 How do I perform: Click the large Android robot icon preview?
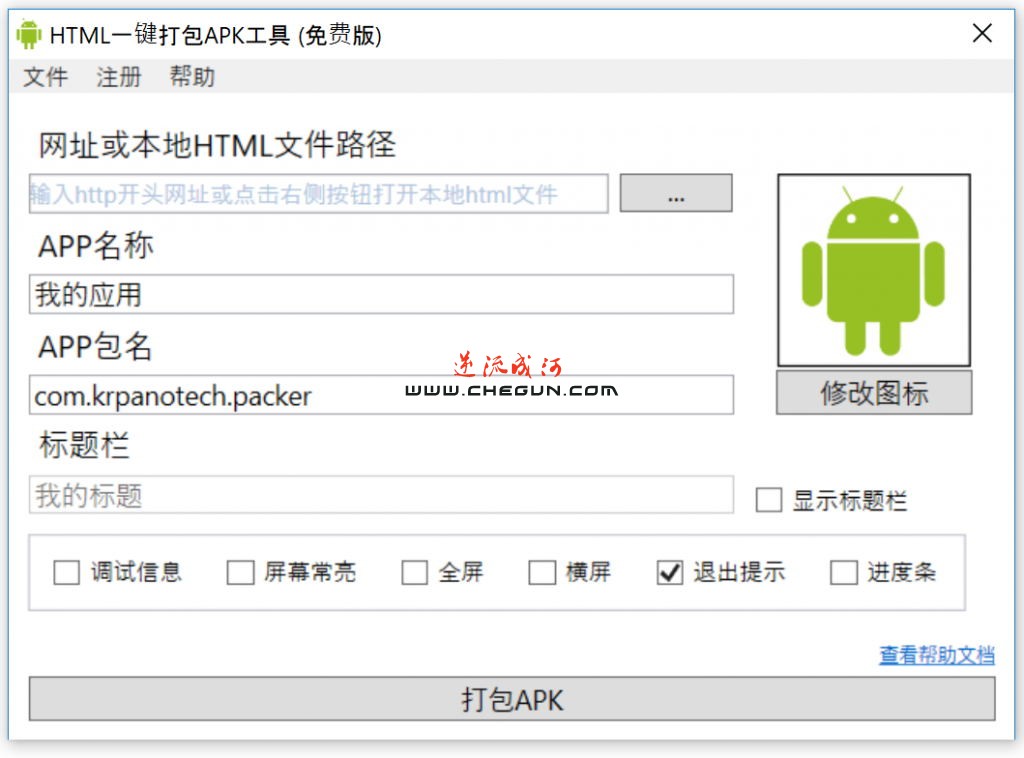coord(873,270)
